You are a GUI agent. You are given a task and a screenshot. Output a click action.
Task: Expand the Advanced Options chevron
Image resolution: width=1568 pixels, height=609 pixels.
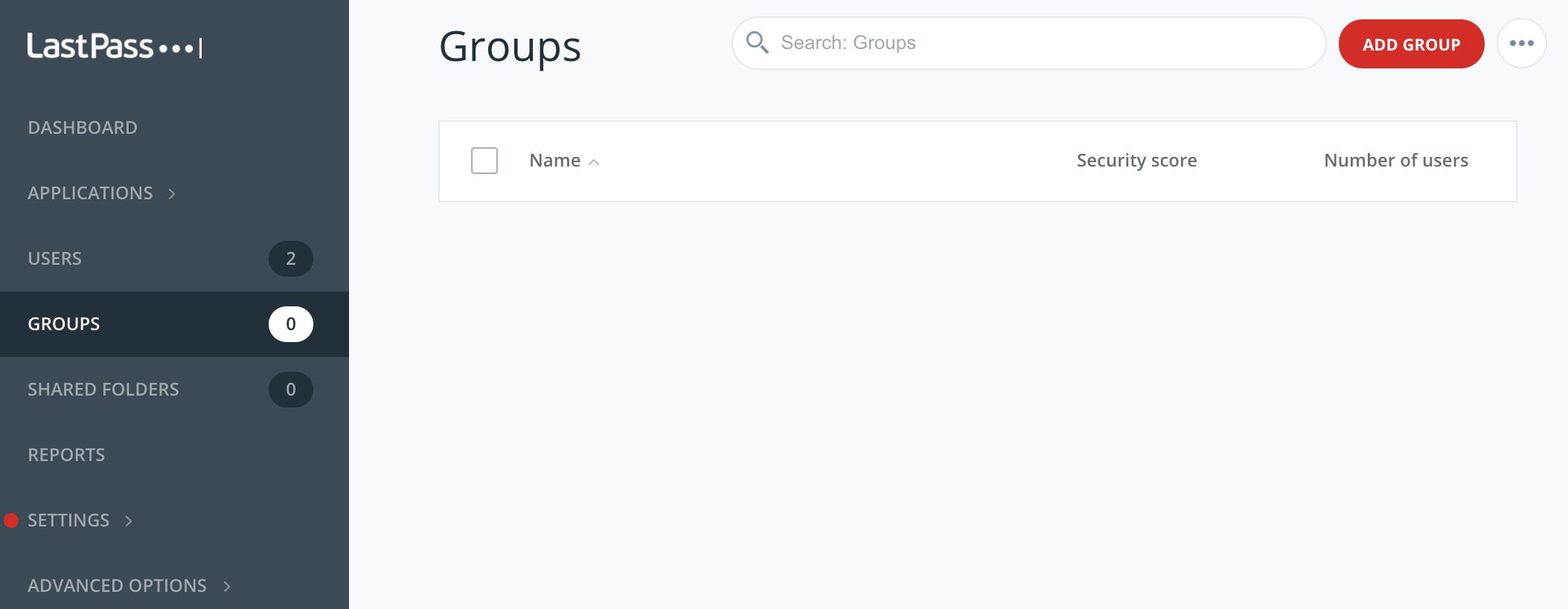pyautogui.click(x=227, y=587)
